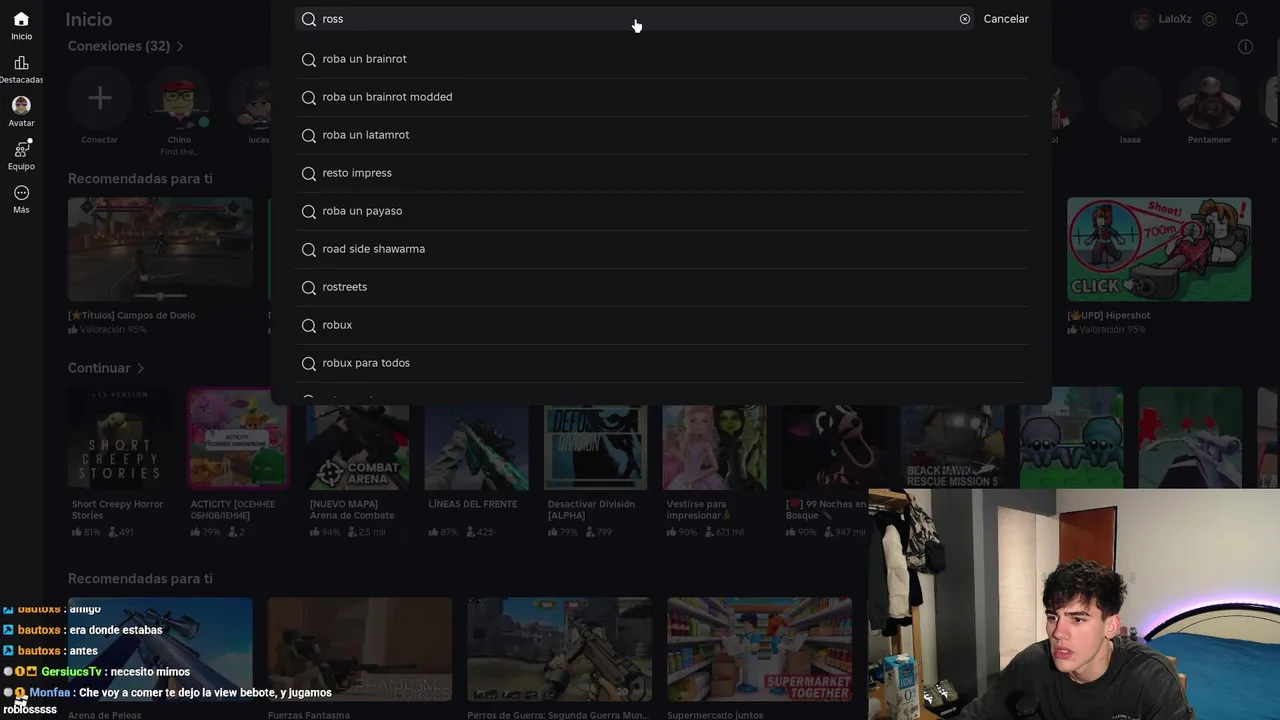Open the LaloXz profile avatar
Viewport: 1280px width, 720px height.
[x=1142, y=19]
